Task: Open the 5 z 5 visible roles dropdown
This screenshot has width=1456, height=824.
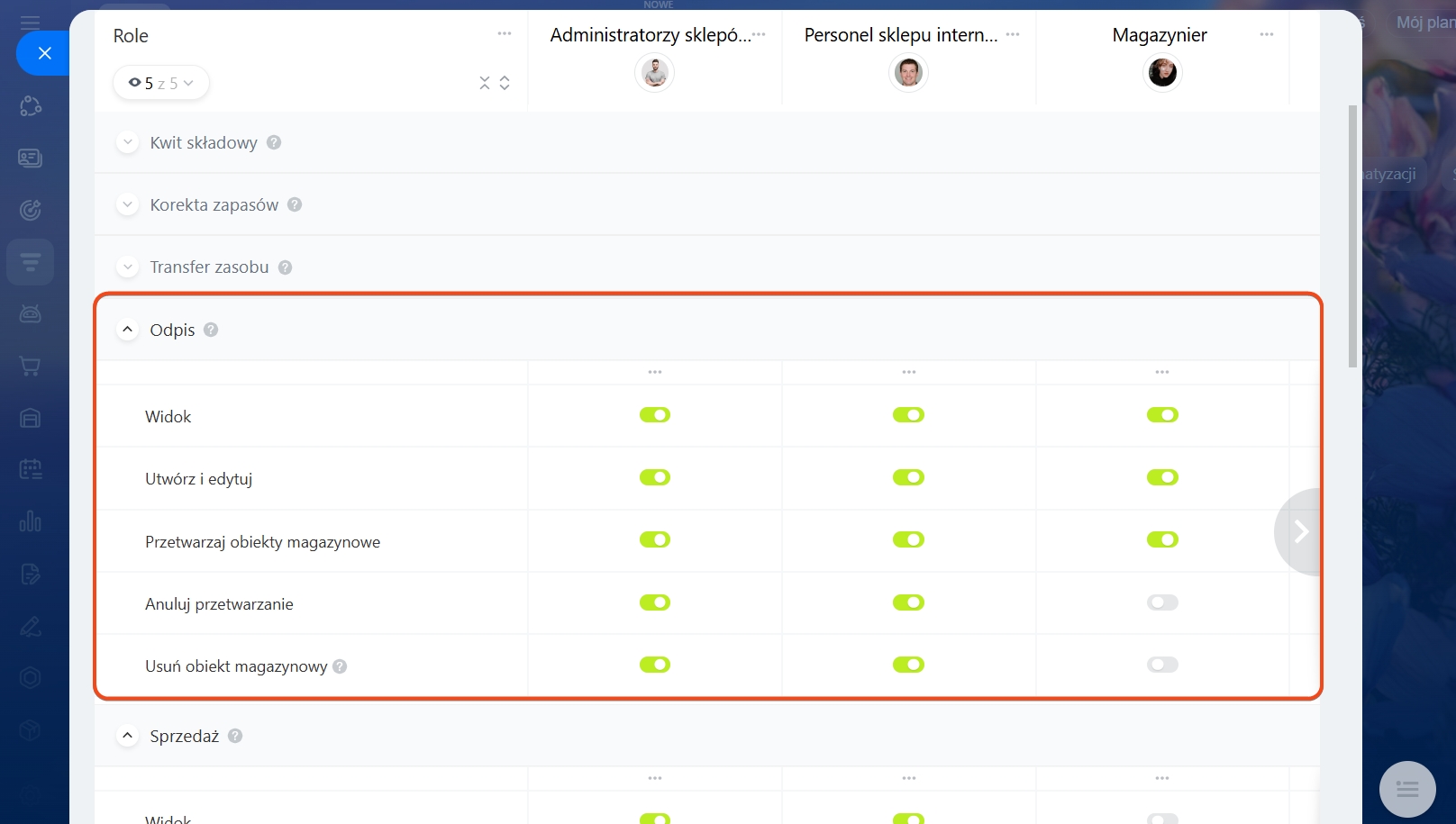Action: point(161,83)
